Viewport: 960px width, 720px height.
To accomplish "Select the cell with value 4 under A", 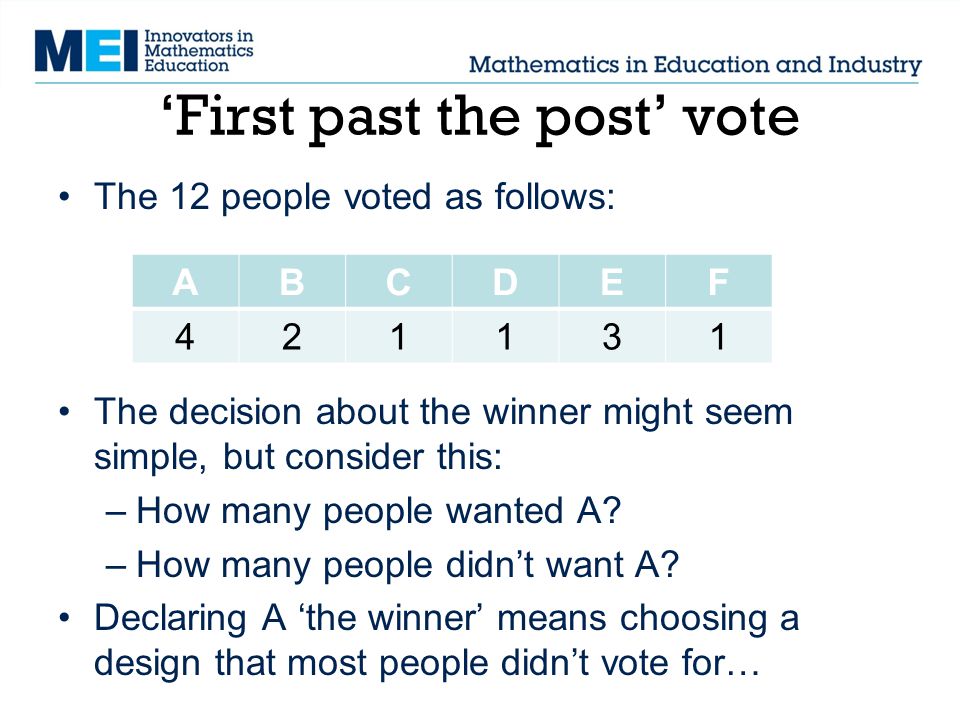I will click(186, 336).
